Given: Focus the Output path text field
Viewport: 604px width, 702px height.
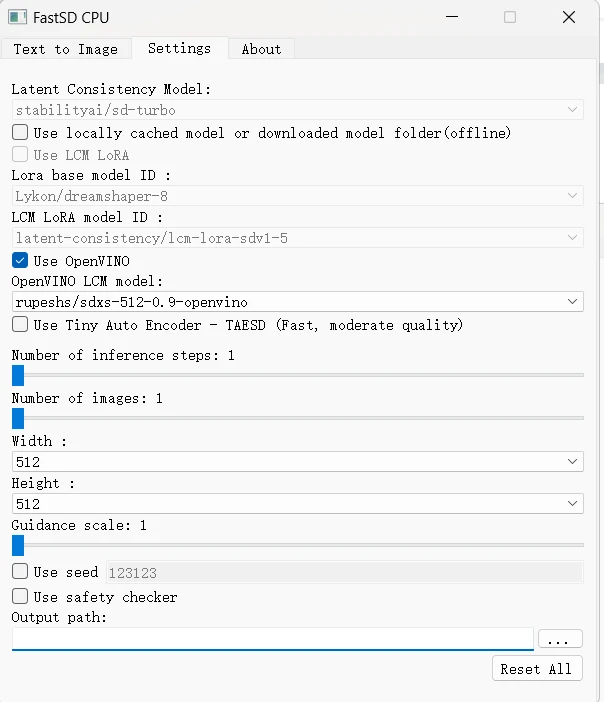Looking at the screenshot, I should [x=273, y=638].
